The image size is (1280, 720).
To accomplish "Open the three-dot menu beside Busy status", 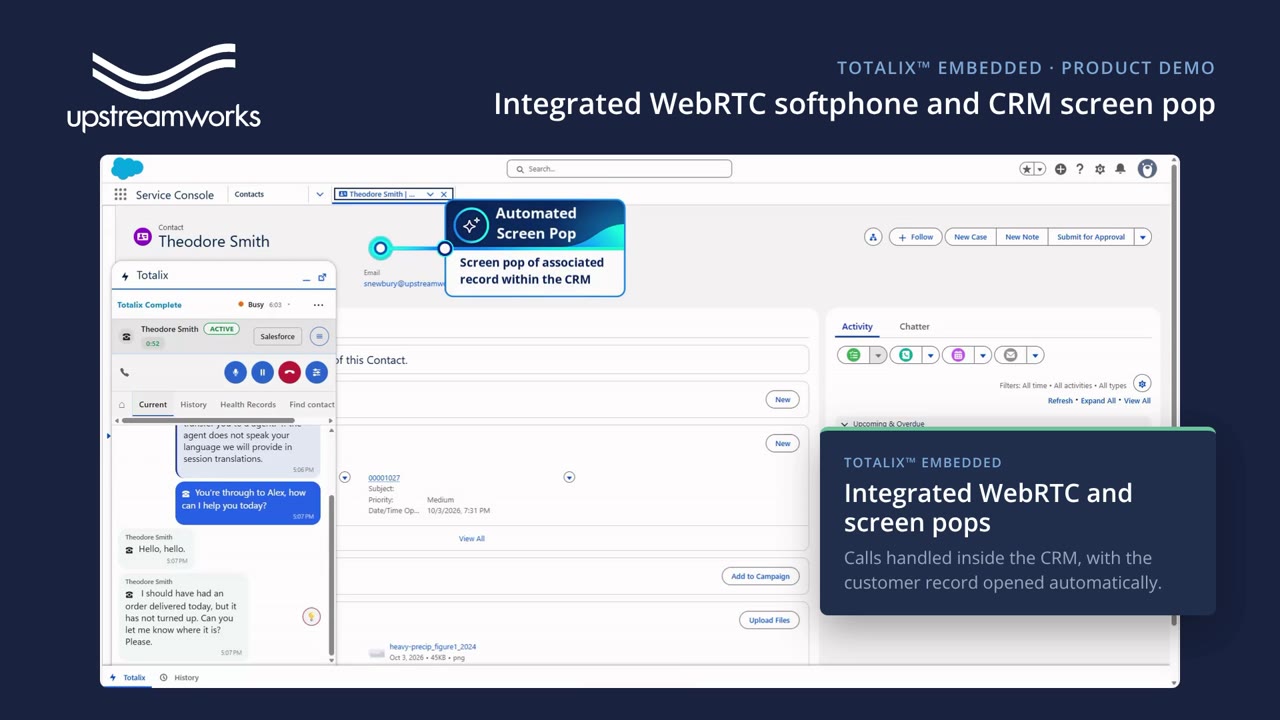I will tap(318, 305).
